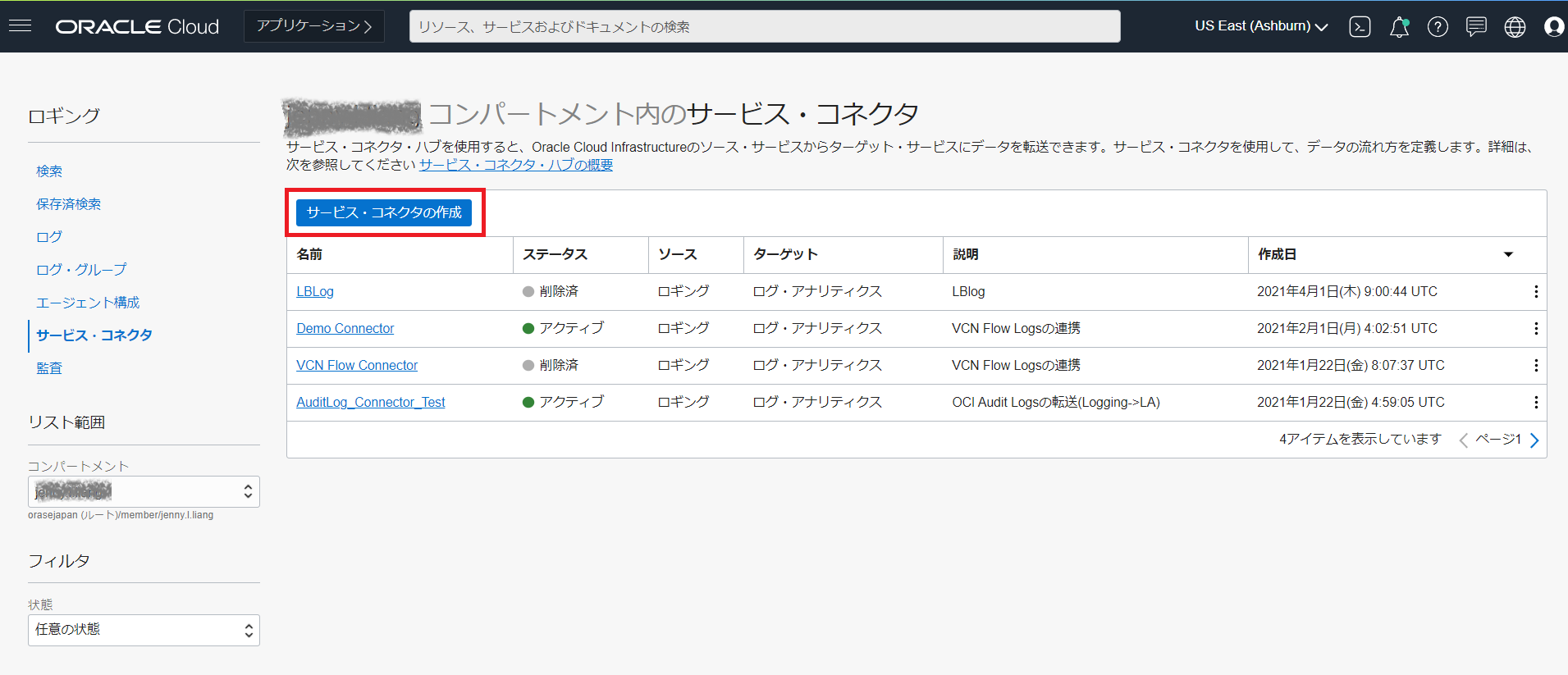Open the Demo Connector link
The height and width of the screenshot is (675, 1568).
tap(345, 329)
